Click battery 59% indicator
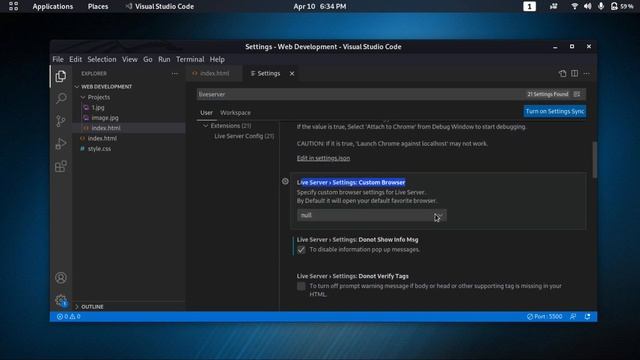640x360 pixels. click(622, 6)
